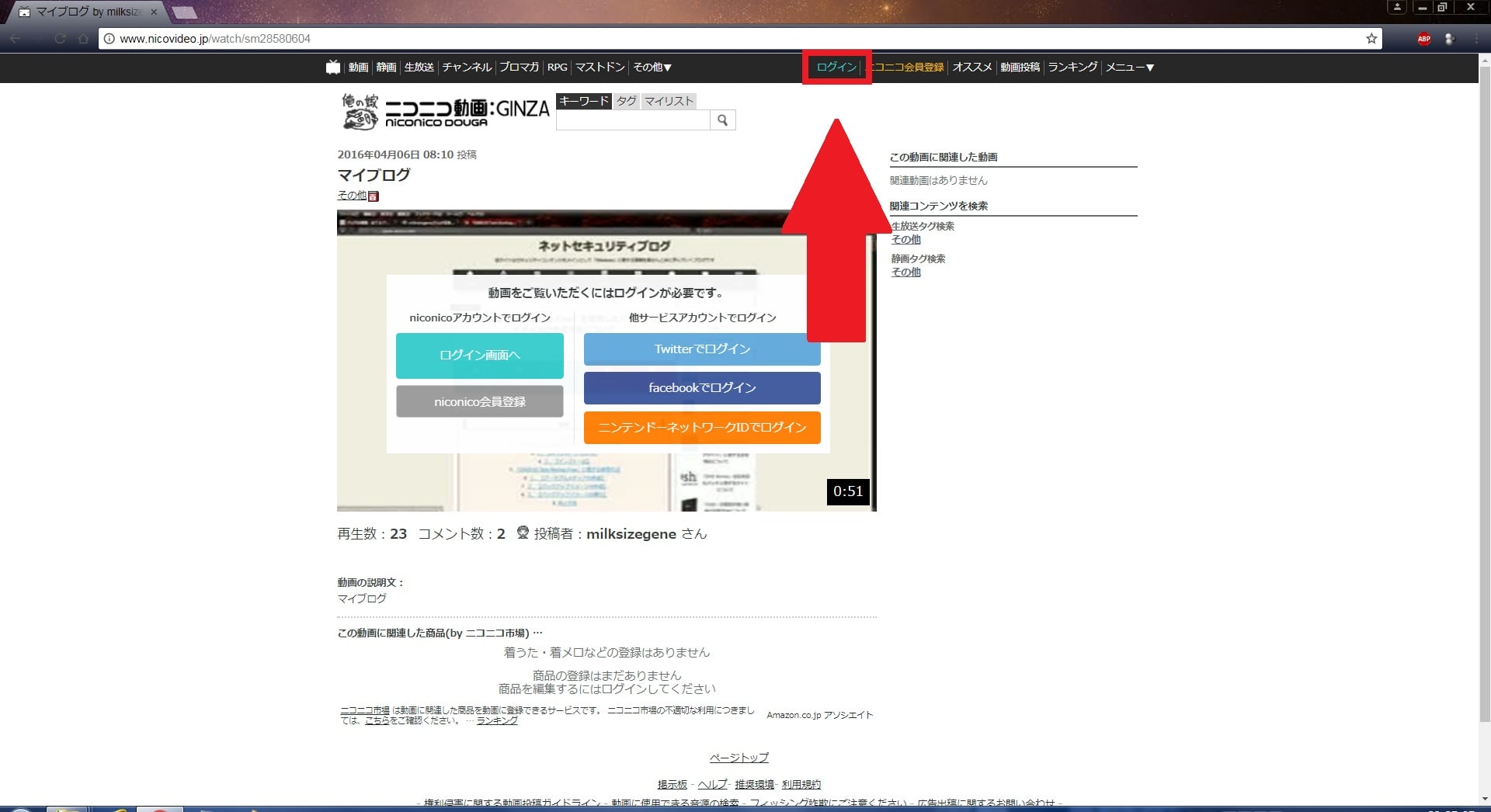Bookmark the page with the star icon
Screen dimensions: 1491x812
click(1371, 39)
